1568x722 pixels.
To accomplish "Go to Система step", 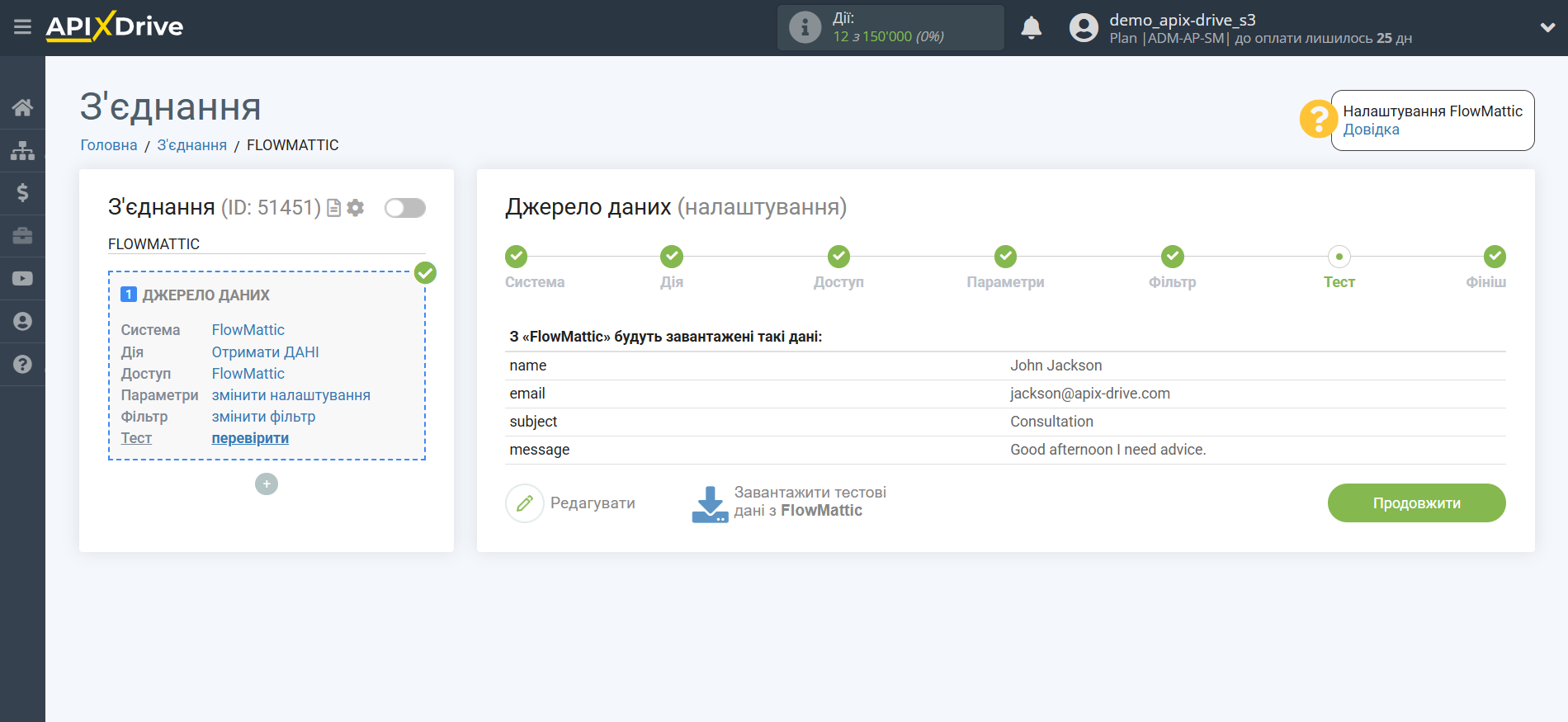I will [x=517, y=257].
